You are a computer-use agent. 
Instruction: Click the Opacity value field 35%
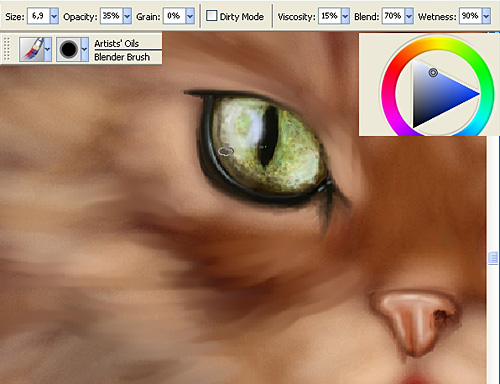[x=111, y=16]
